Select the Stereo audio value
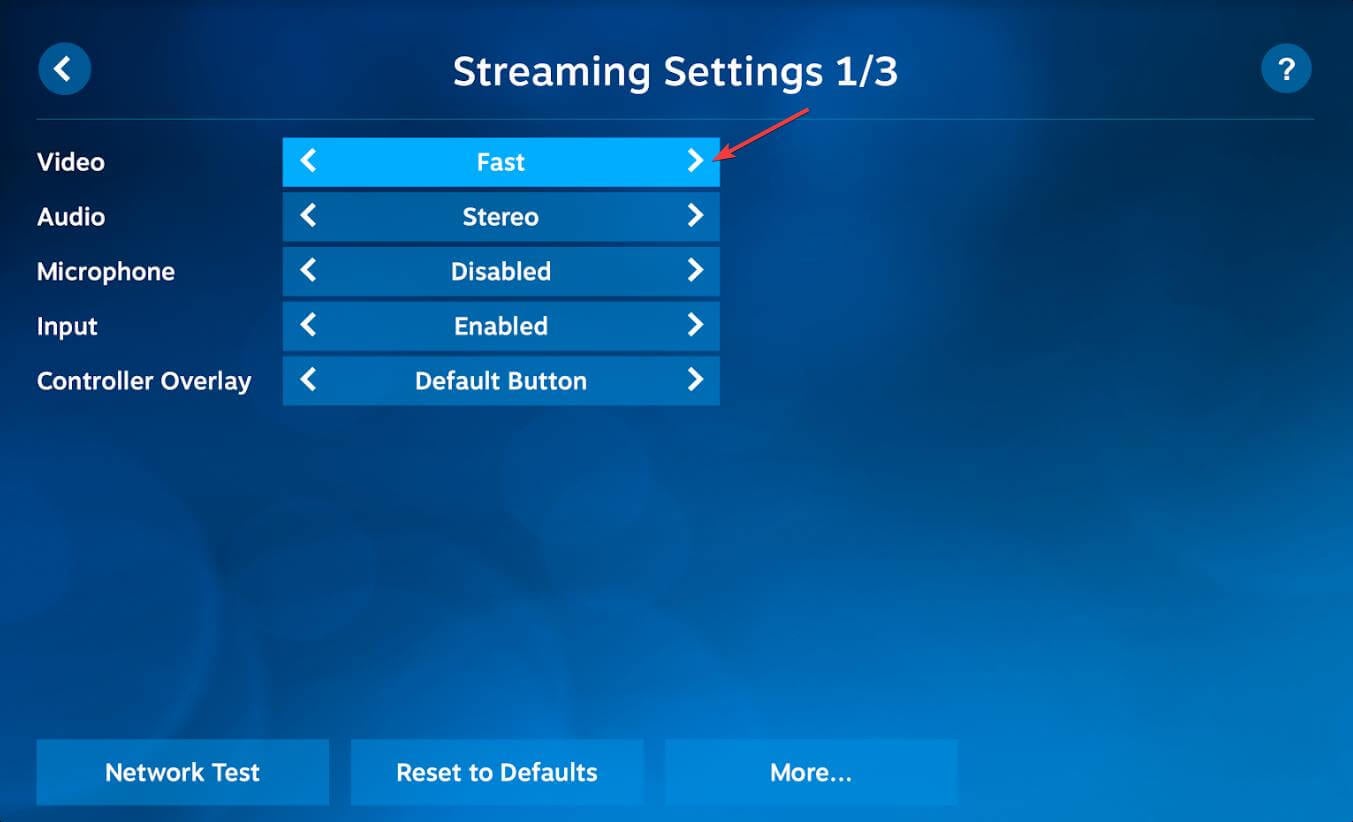The height and width of the screenshot is (822, 1353). tap(501, 217)
